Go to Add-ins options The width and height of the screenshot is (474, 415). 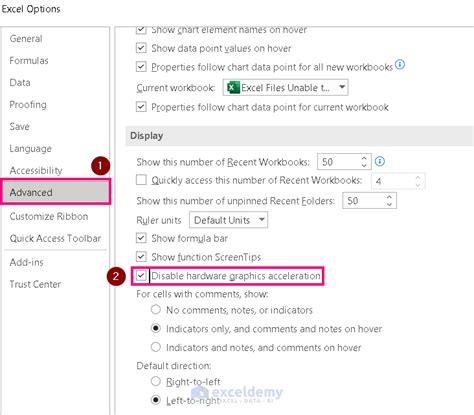point(26,262)
